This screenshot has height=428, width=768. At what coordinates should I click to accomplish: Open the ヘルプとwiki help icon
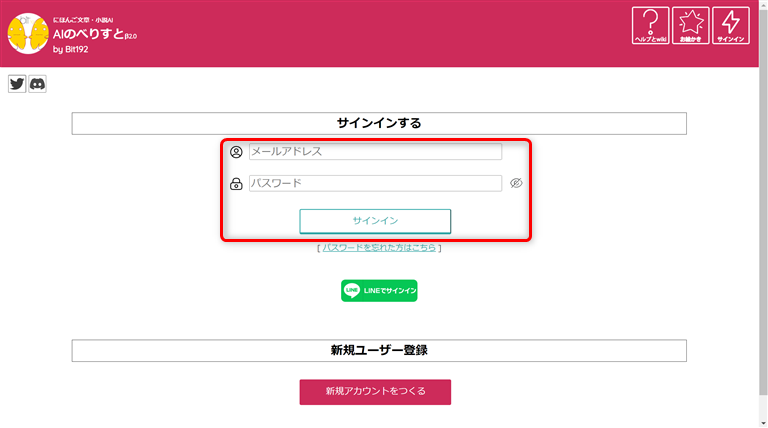(651, 26)
